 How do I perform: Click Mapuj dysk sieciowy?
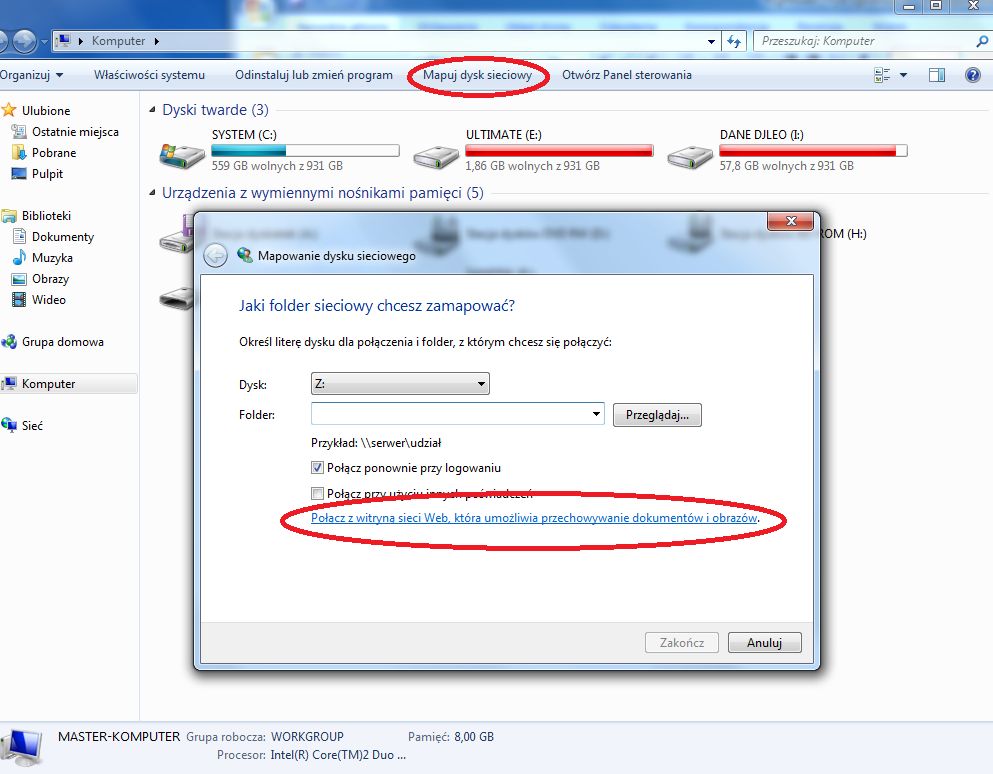[478, 75]
